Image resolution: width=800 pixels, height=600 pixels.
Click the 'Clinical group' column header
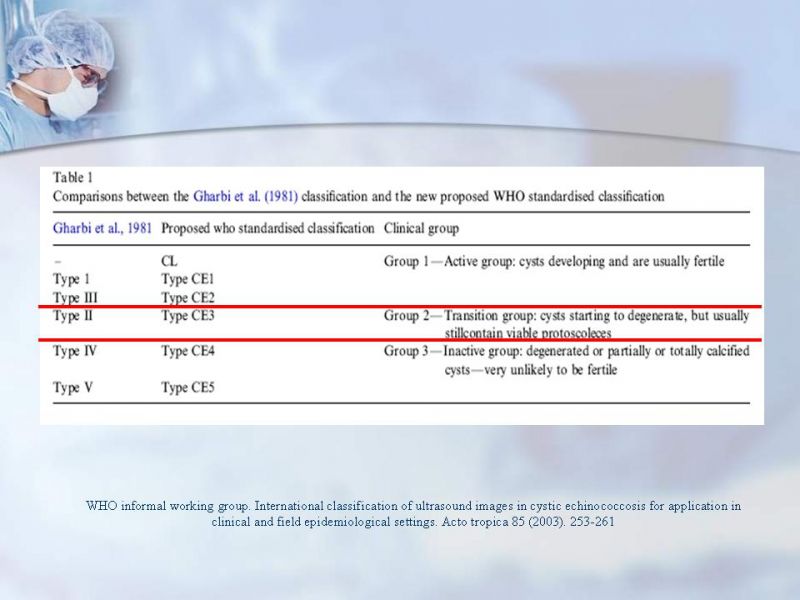coord(421,228)
